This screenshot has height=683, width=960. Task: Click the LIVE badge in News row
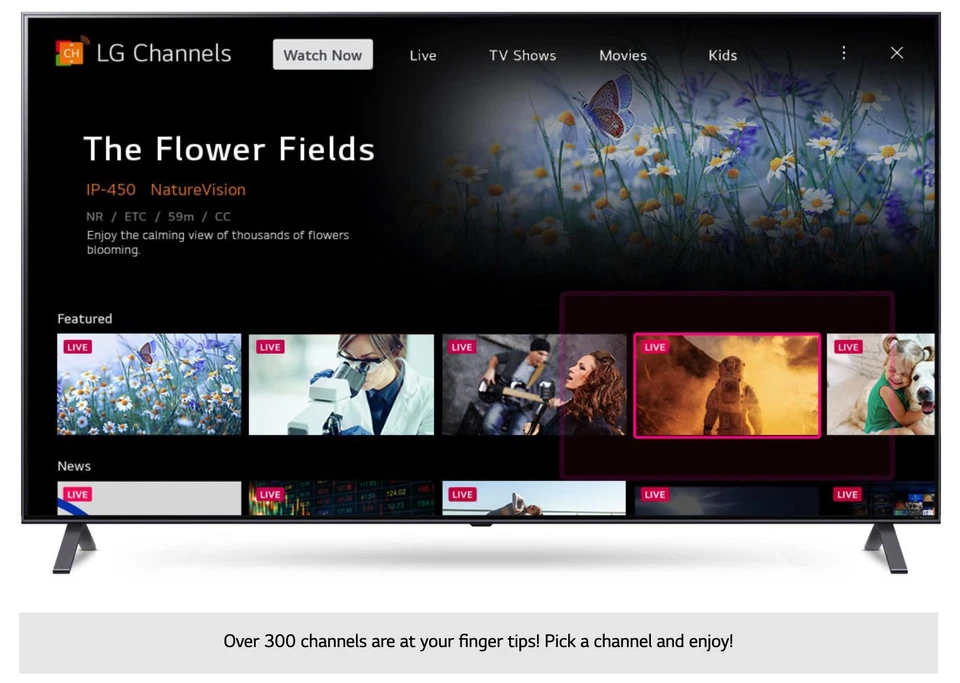pyautogui.click(x=76, y=494)
